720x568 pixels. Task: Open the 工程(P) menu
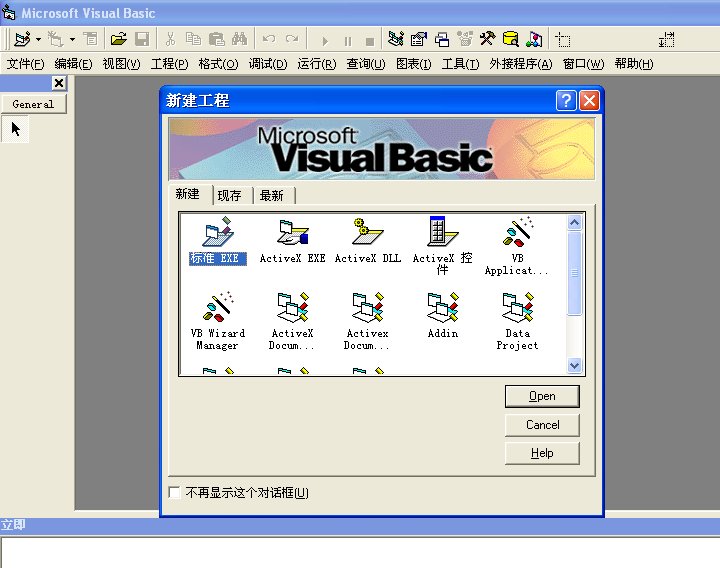[x=169, y=64]
